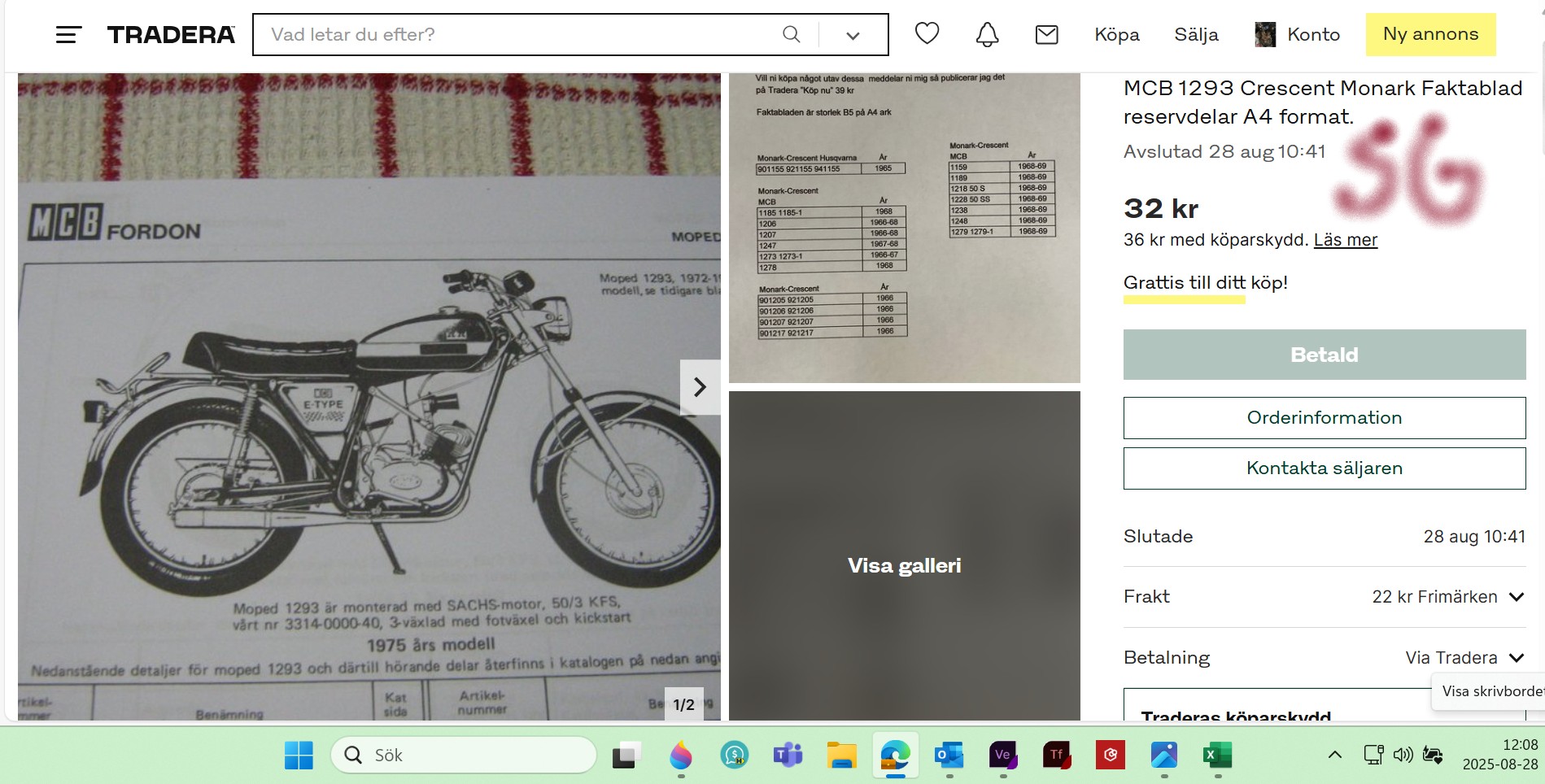Click the taskbar Sök search box

click(464, 756)
